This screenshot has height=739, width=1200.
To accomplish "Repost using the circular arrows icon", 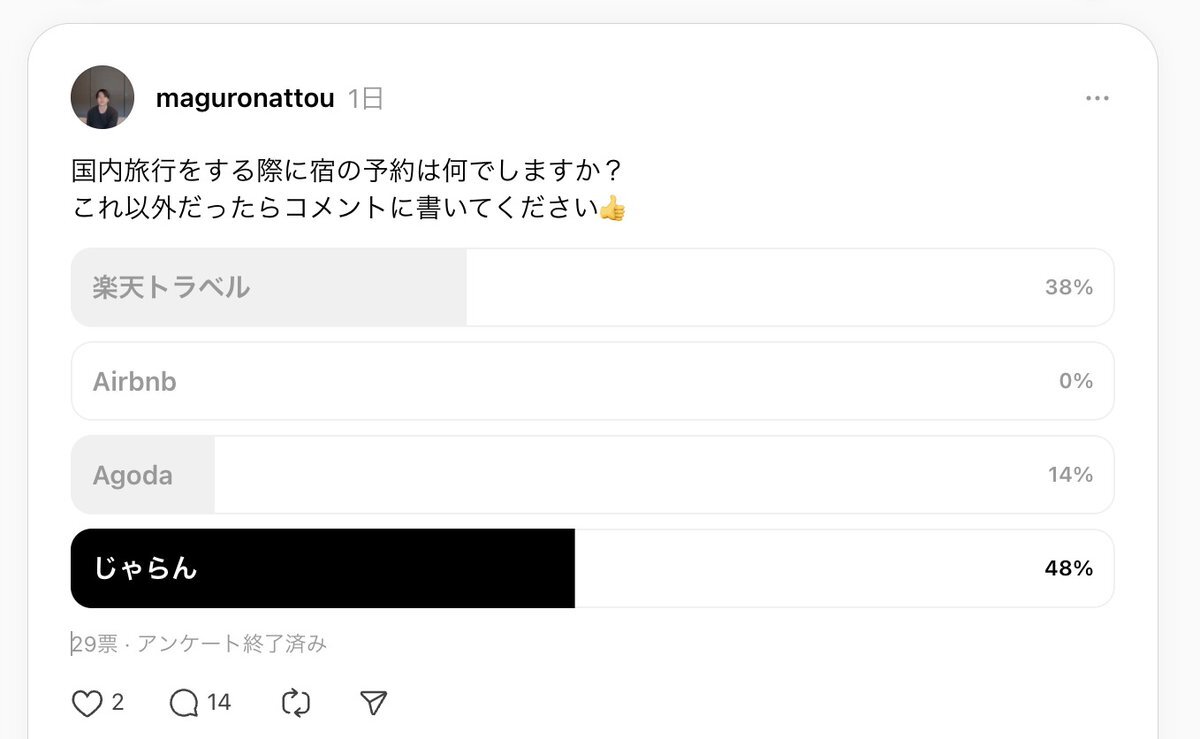I will pos(296,703).
